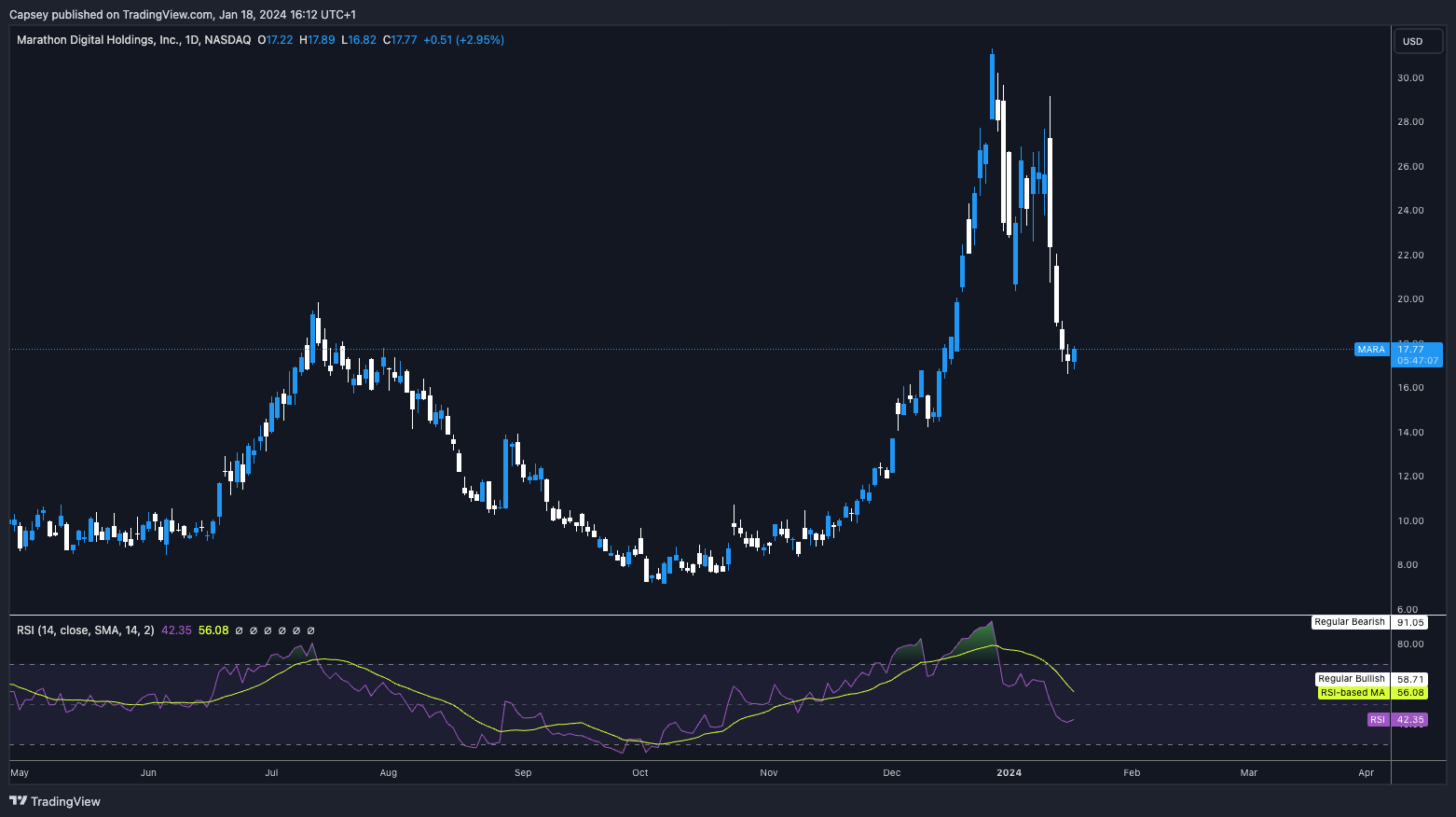
Task: Select the Oct label on time axis
Action: click(639, 773)
